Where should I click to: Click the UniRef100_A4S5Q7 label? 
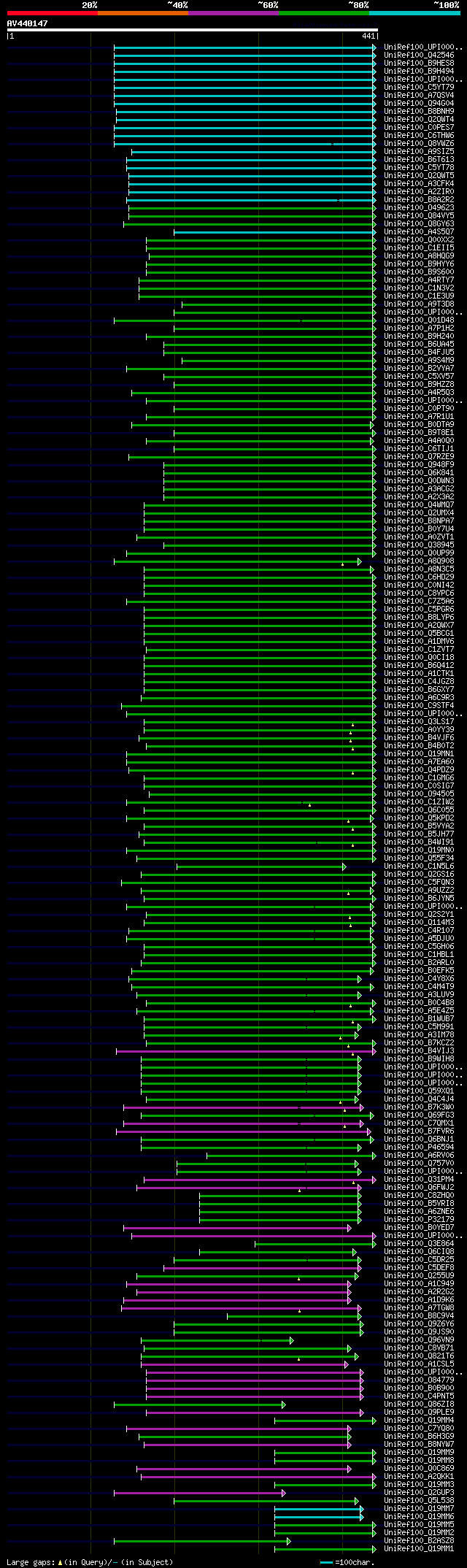pos(419,231)
